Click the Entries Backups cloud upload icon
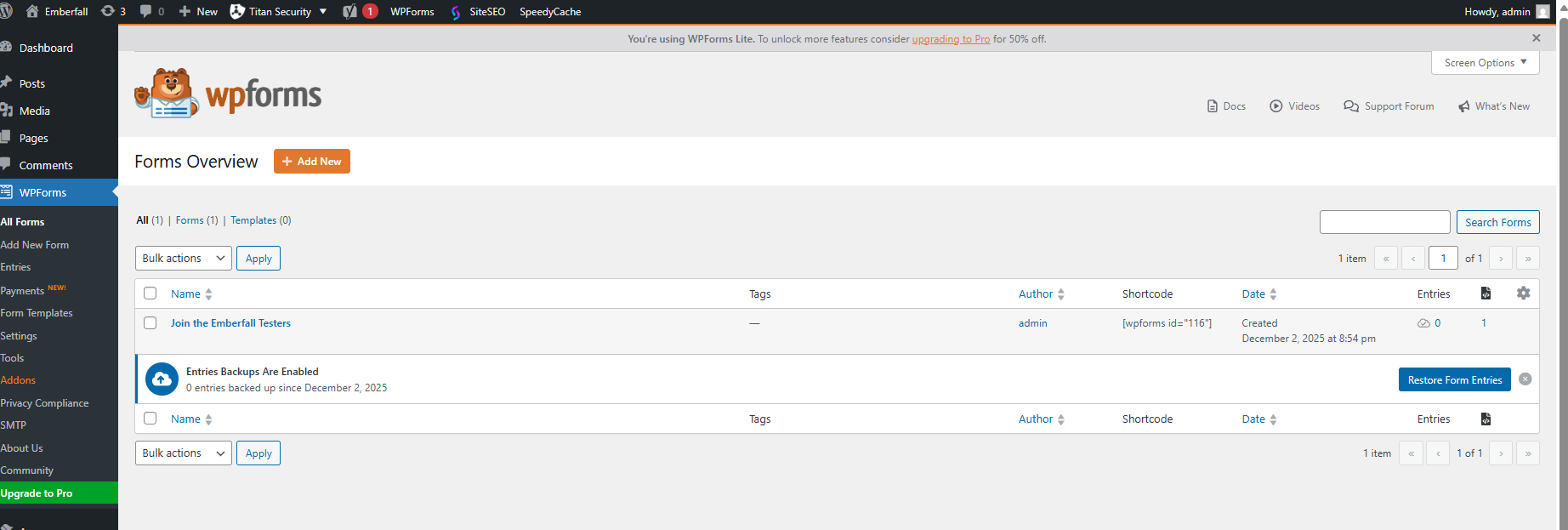The image size is (1568, 530). coord(162,379)
